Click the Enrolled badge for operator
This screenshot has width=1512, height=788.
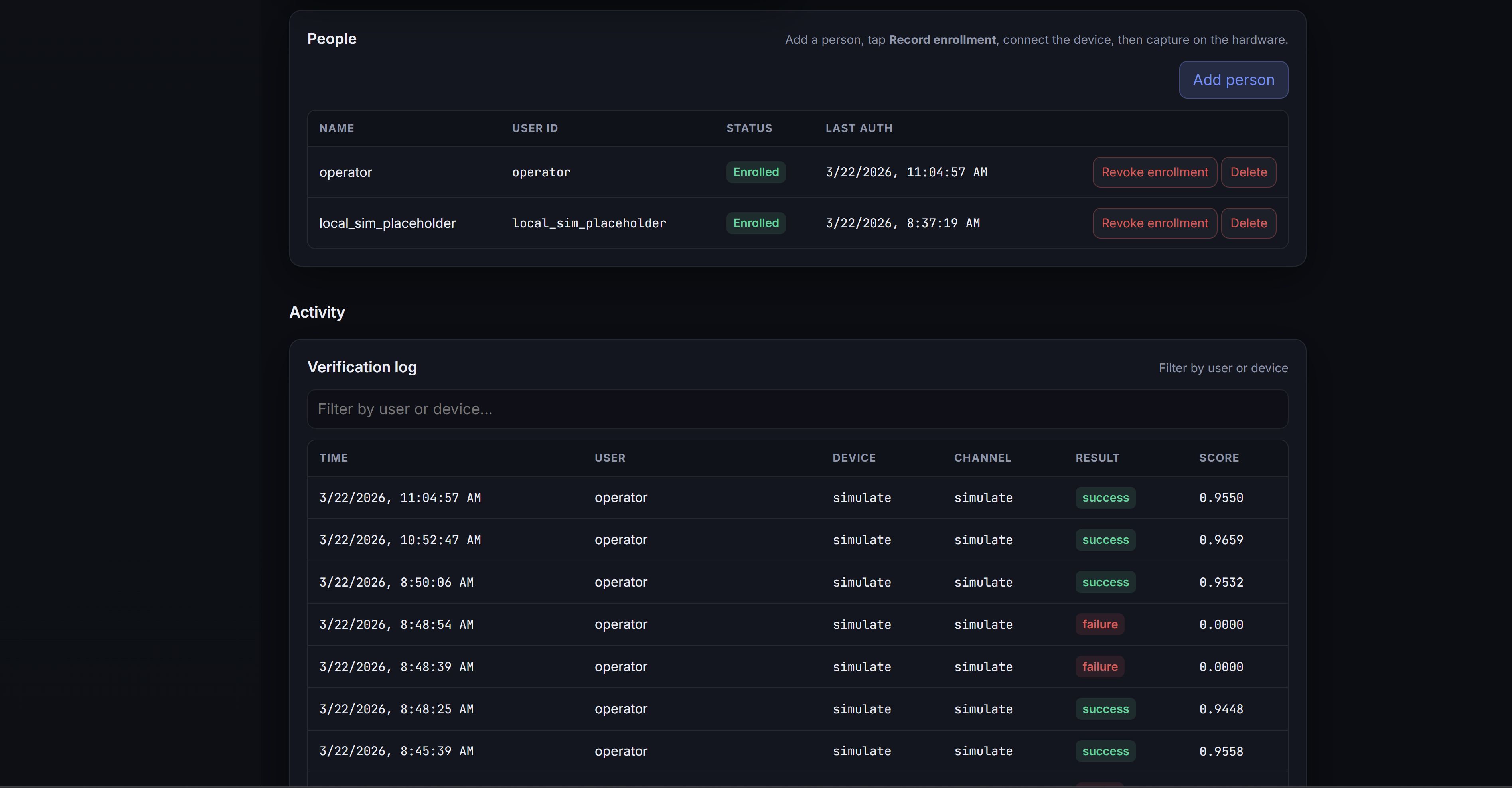click(x=756, y=172)
